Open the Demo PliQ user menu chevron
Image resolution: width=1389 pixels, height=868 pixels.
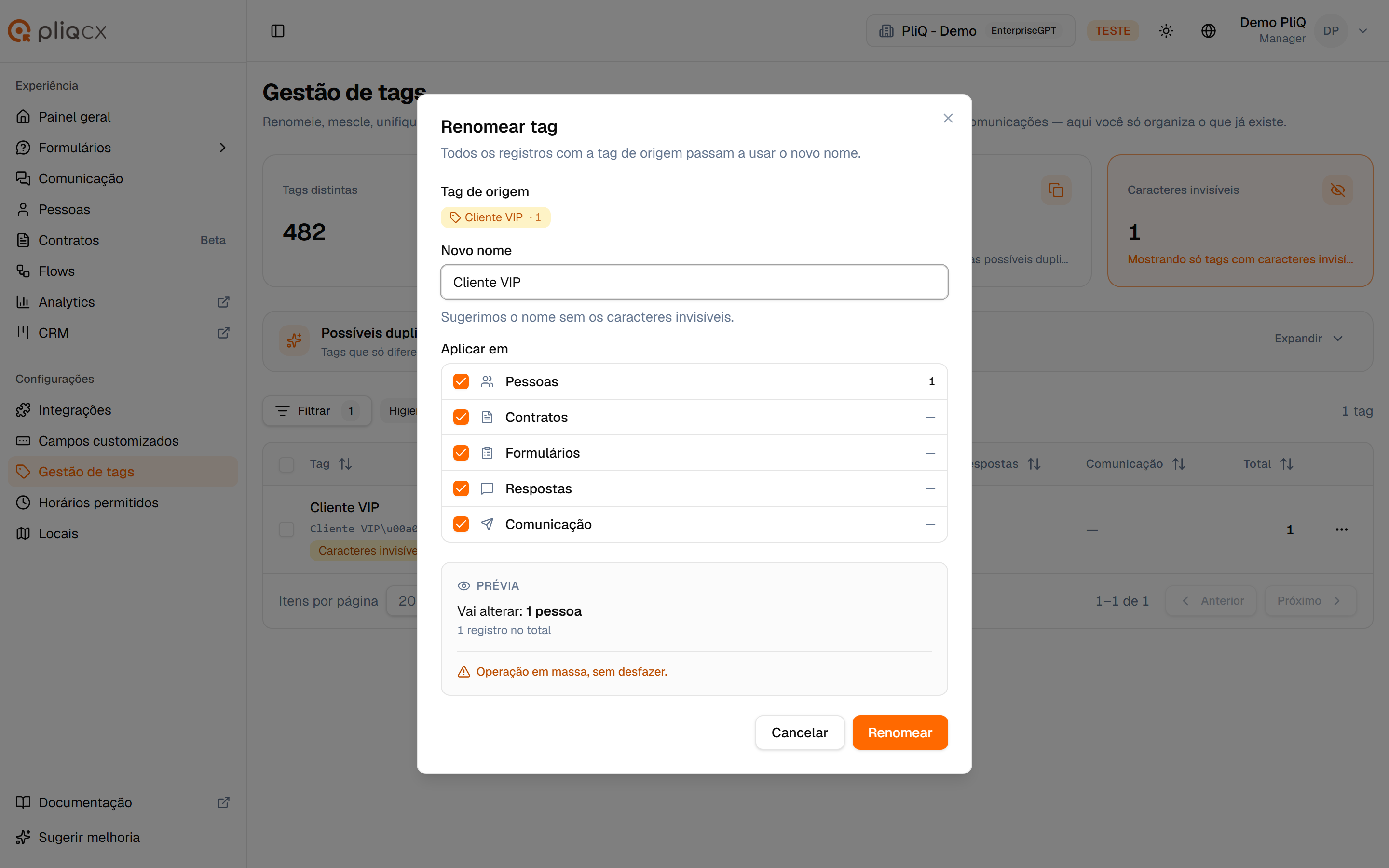[1362, 31]
